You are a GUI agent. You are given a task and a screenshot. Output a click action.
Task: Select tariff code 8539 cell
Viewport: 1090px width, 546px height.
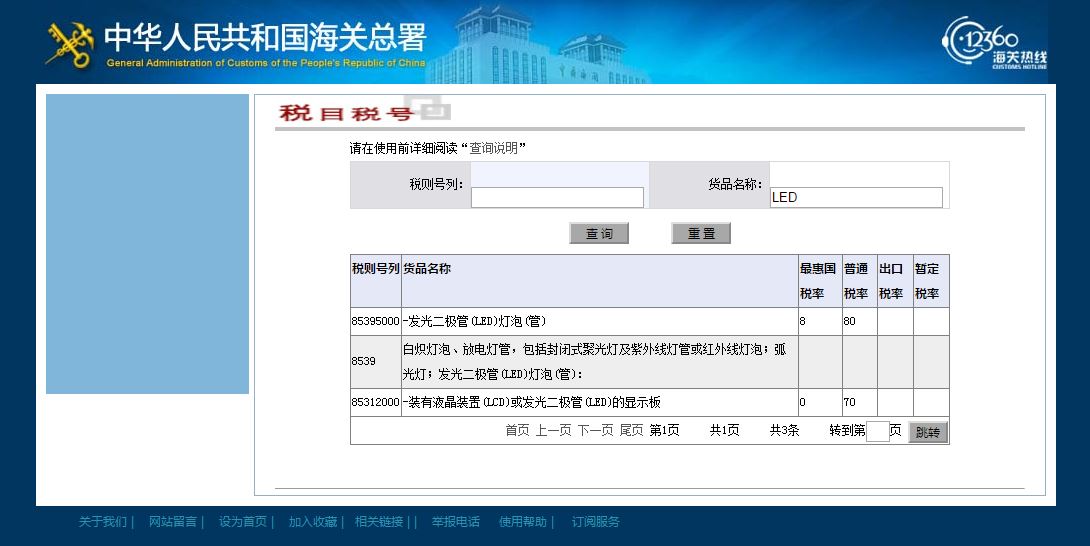(375, 362)
